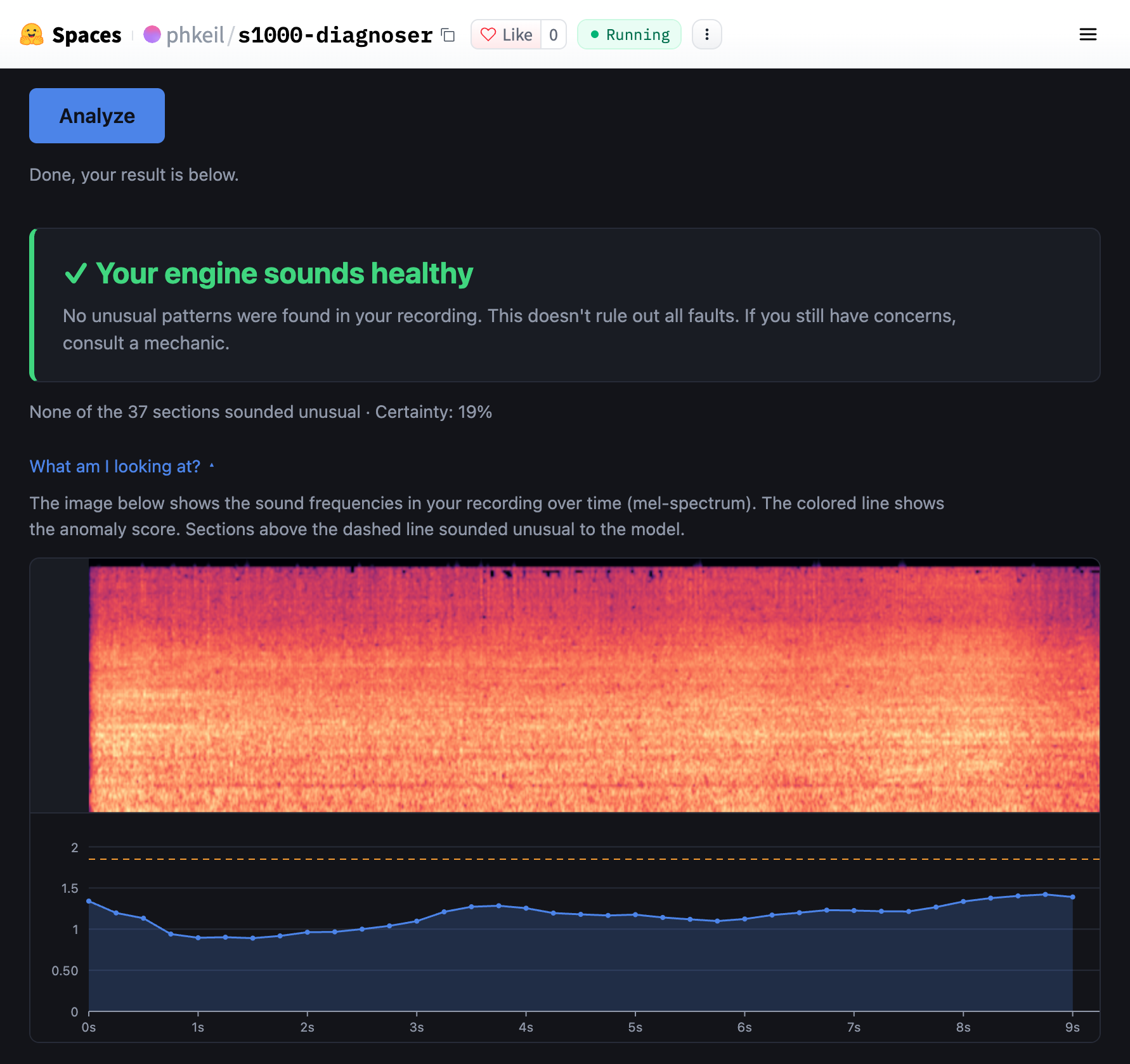Click the anomaly score point at 1s
Viewport: 1130px width, 1064px height.
[x=198, y=938]
